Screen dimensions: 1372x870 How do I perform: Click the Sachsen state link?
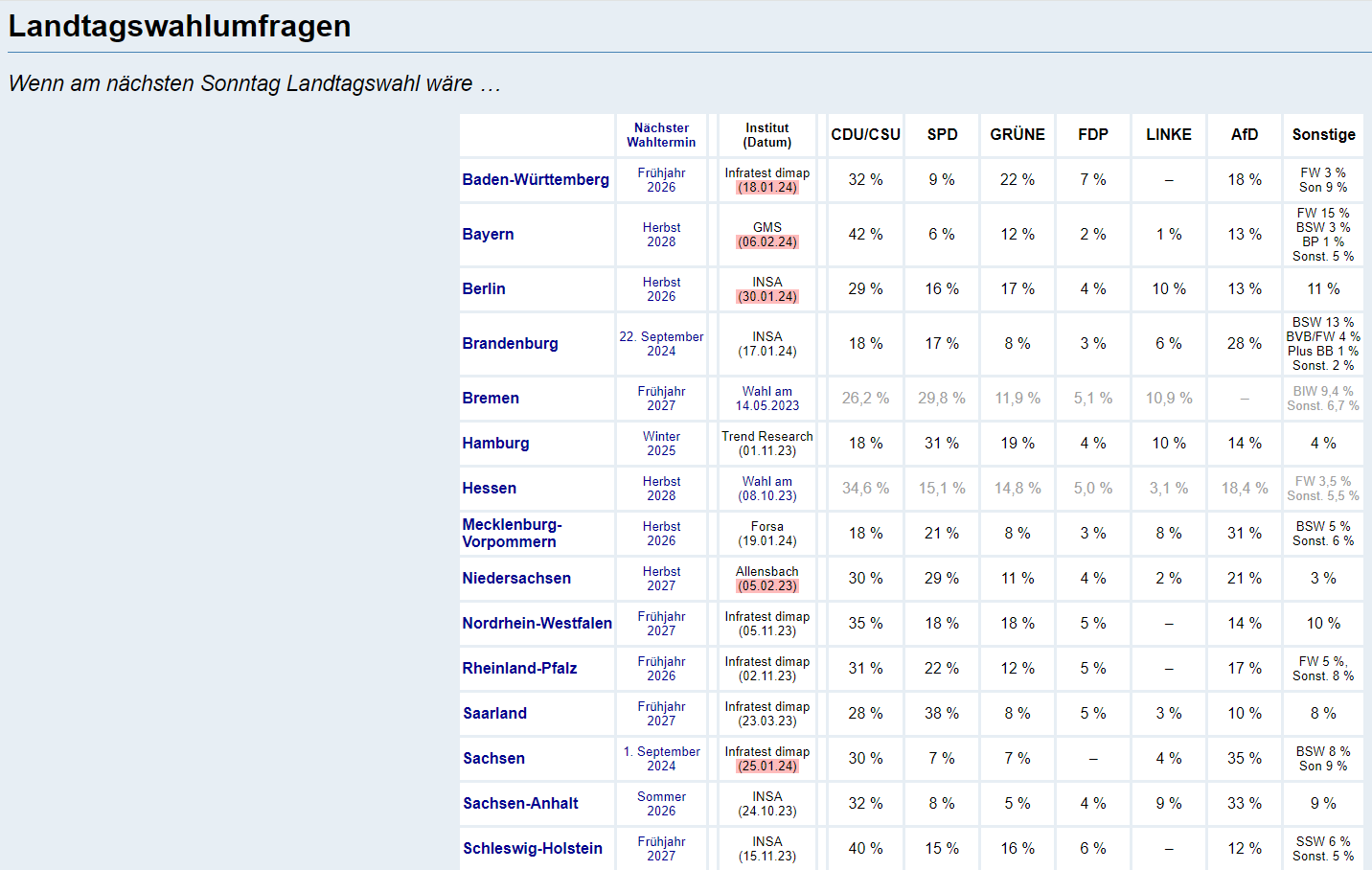pos(493,759)
